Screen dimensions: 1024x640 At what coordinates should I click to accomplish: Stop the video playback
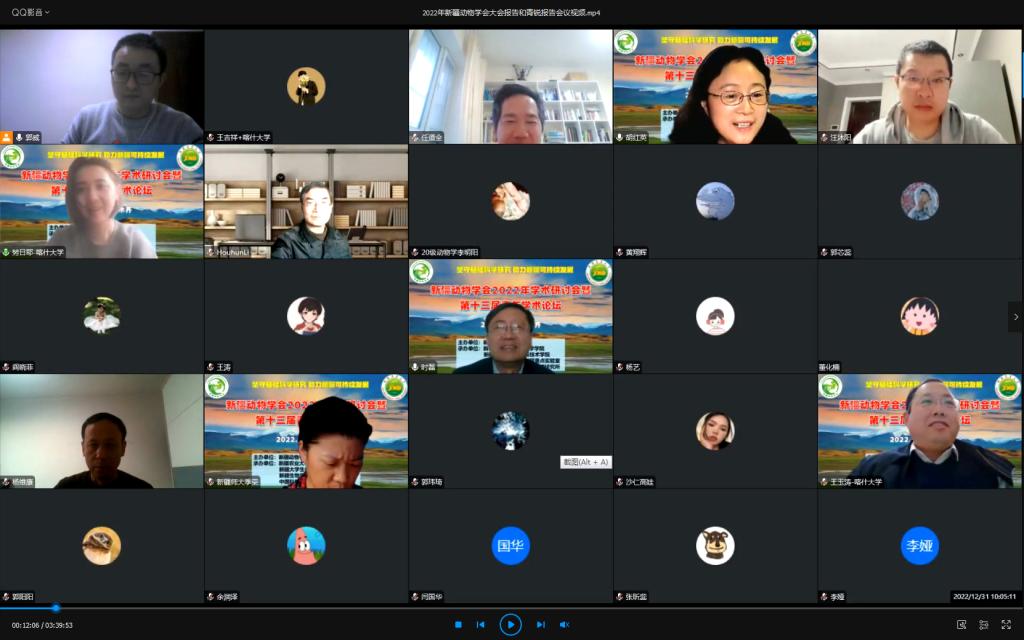(x=458, y=625)
